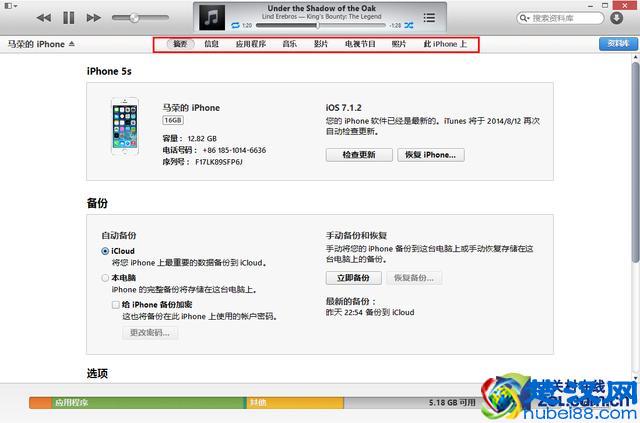Open the 影片 tab
Screen dimensions: 640x423
[x=321, y=44]
